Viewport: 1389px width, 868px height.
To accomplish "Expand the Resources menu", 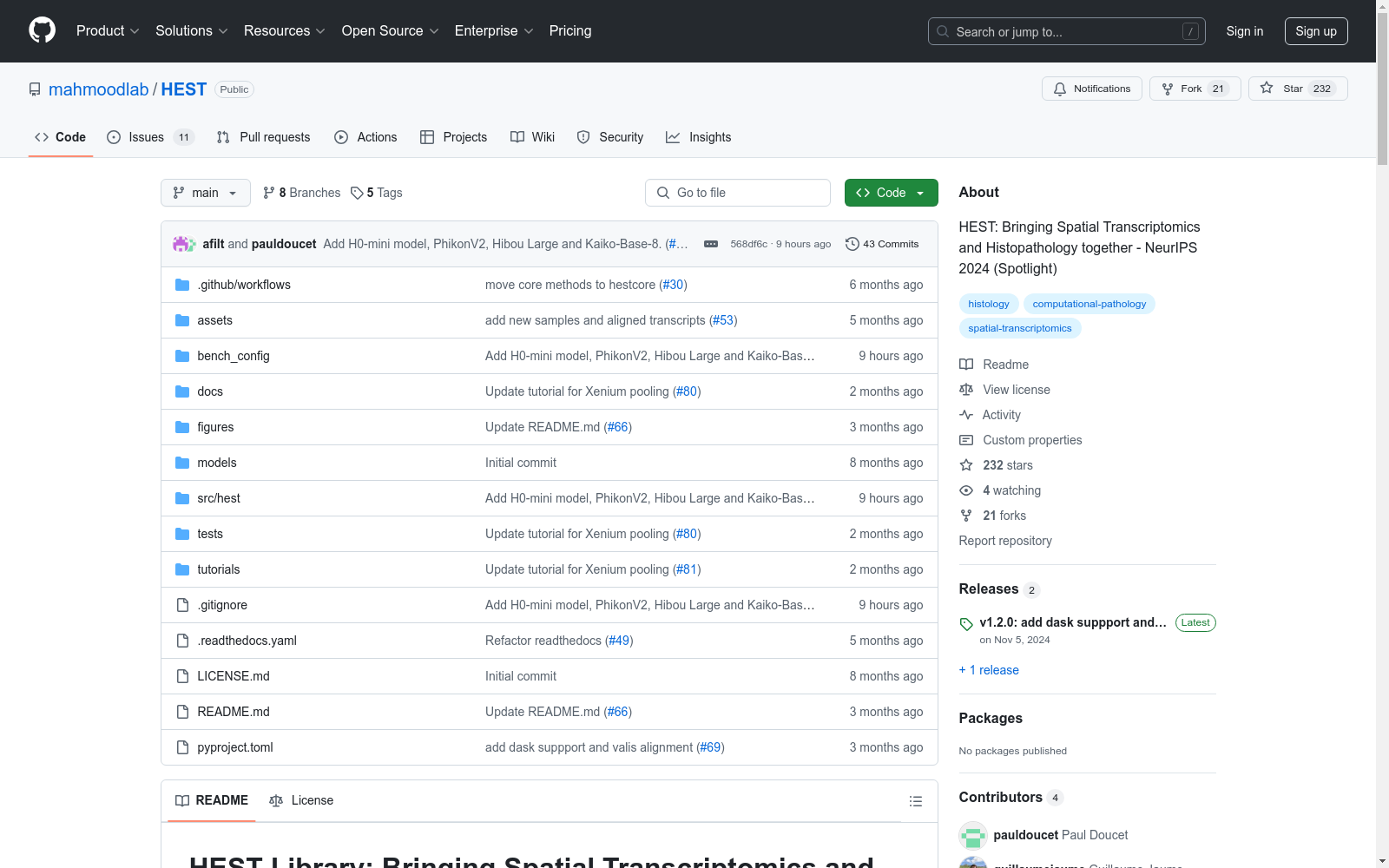I will [285, 30].
